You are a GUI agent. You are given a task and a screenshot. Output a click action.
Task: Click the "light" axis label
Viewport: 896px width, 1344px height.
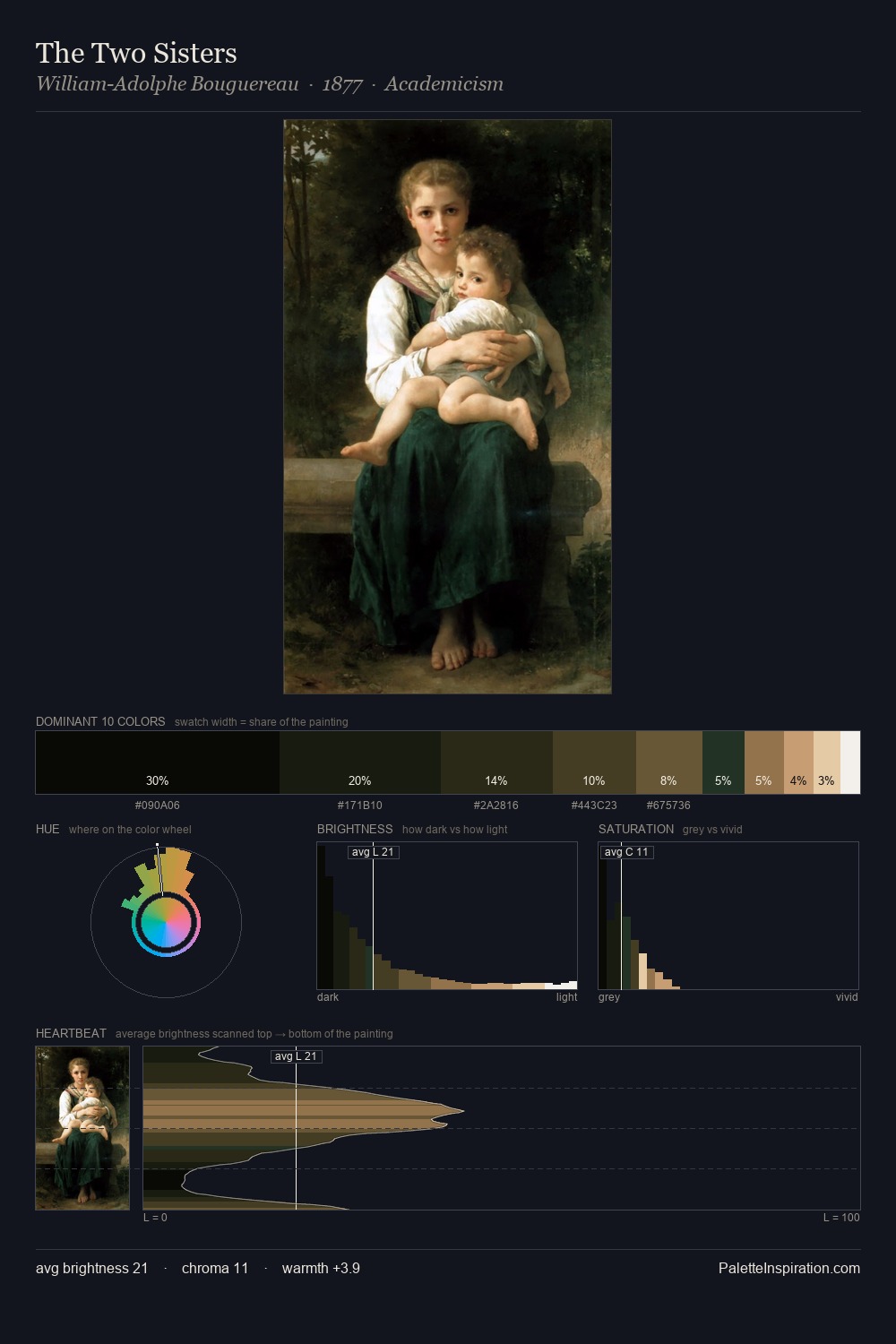click(x=566, y=997)
